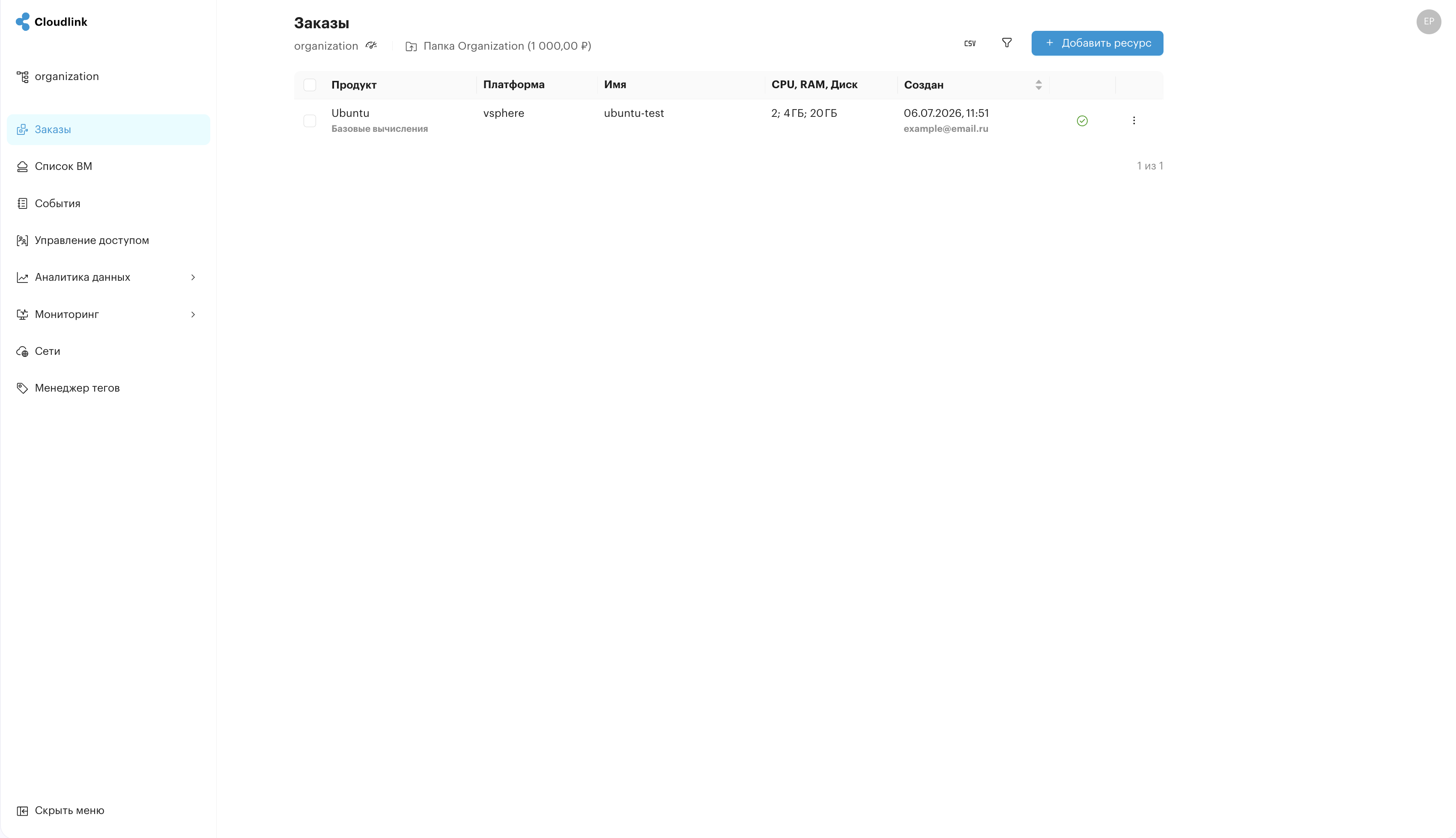
Task: Open Менеджер тегов
Action: point(108,388)
